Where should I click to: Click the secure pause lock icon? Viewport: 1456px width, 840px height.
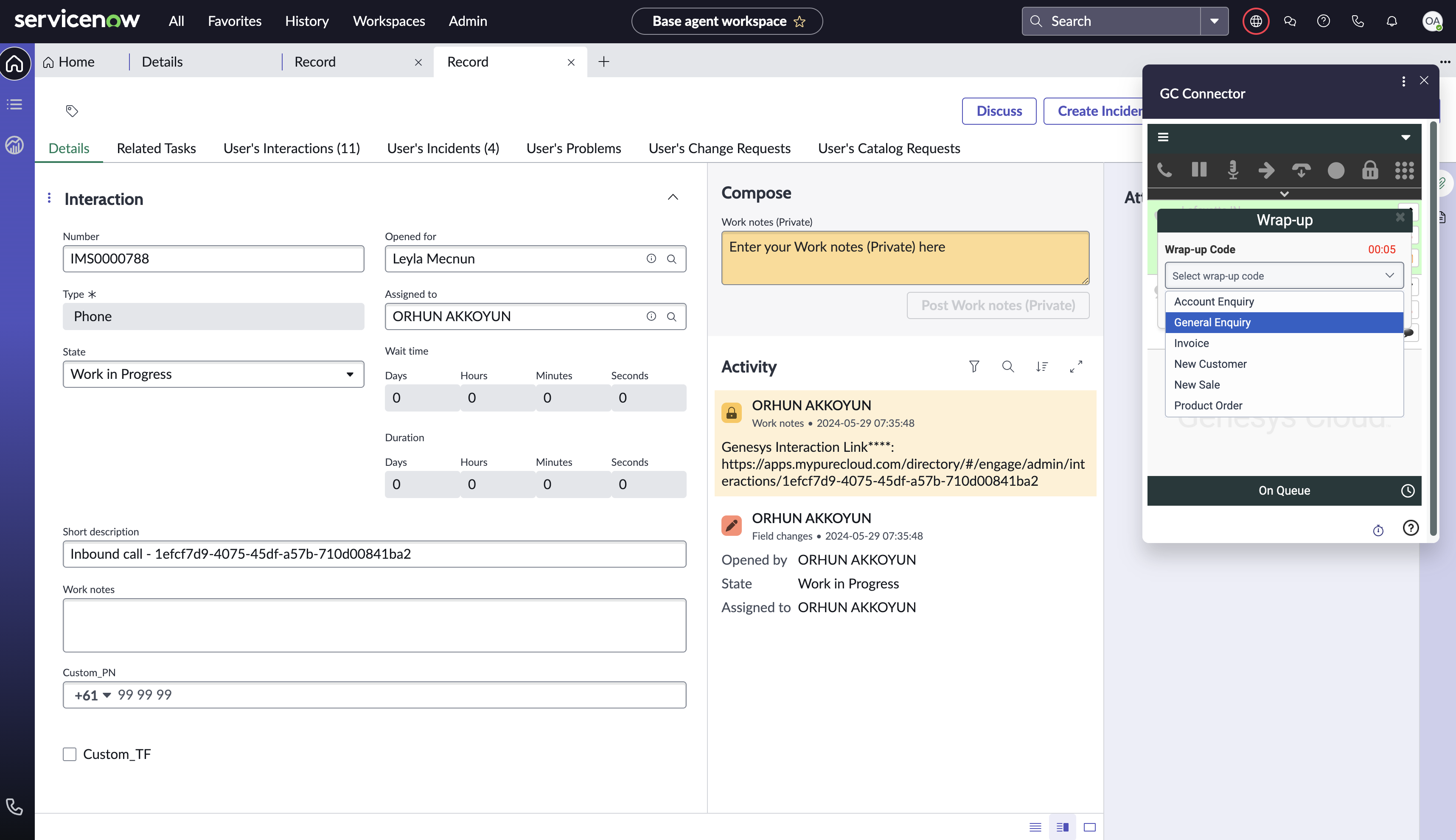[1369, 170]
